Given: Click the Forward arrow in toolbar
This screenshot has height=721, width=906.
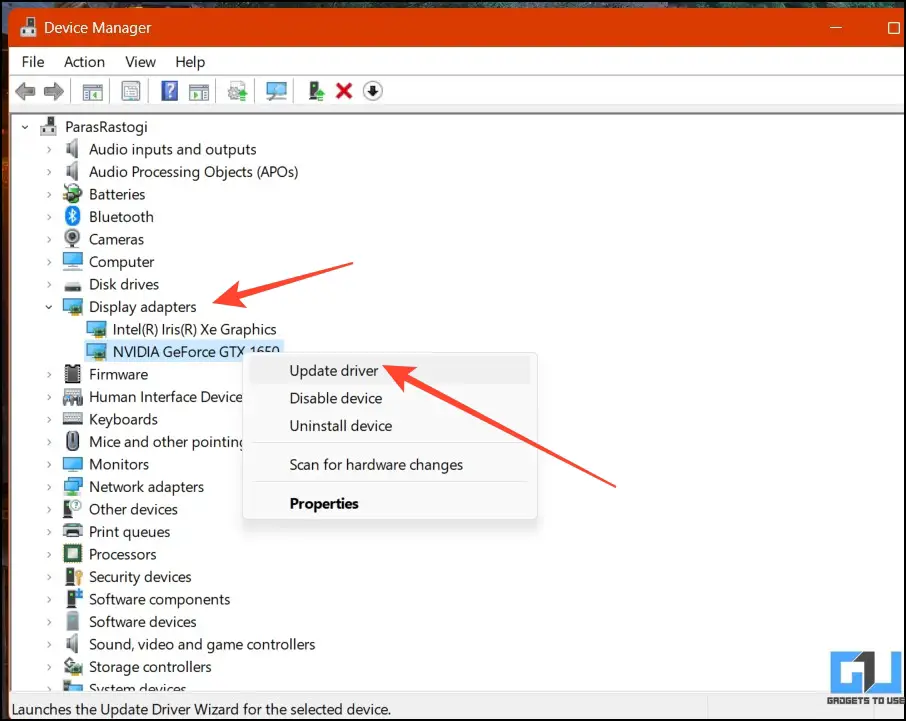Looking at the screenshot, I should point(54,91).
